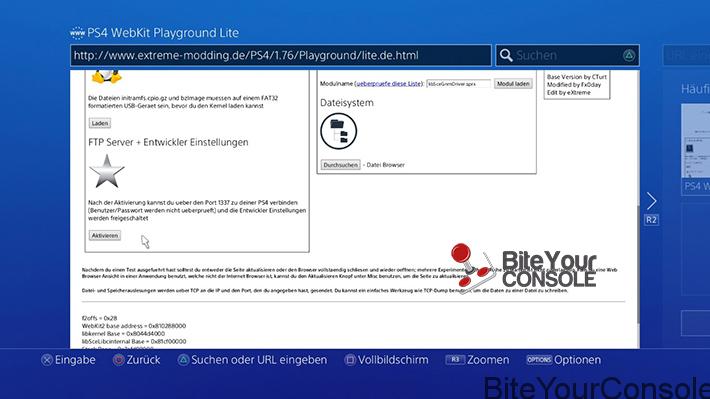Click the Laden button
This screenshot has width=710, height=399.
[100, 123]
